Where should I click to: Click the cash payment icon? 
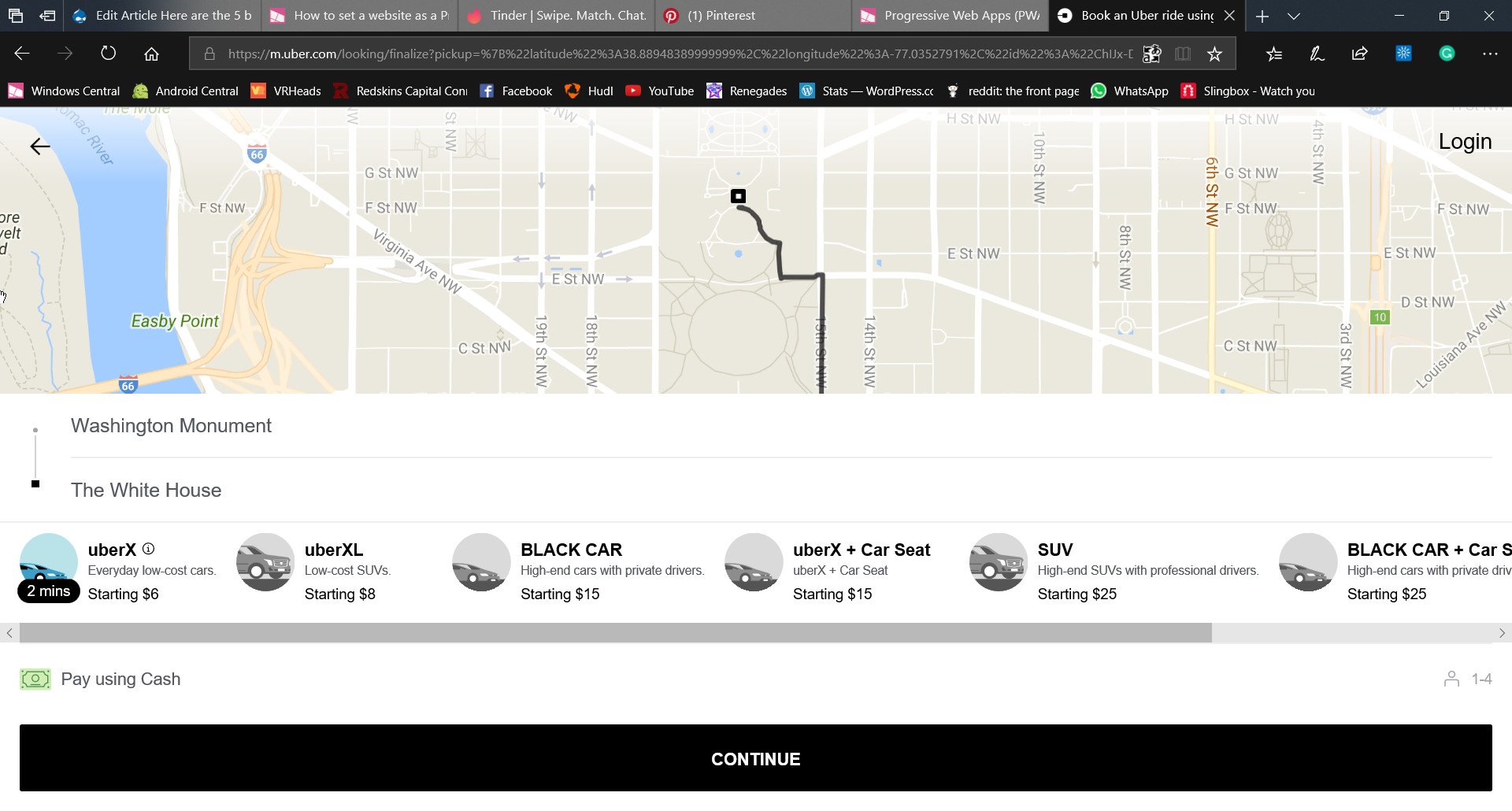[35, 679]
